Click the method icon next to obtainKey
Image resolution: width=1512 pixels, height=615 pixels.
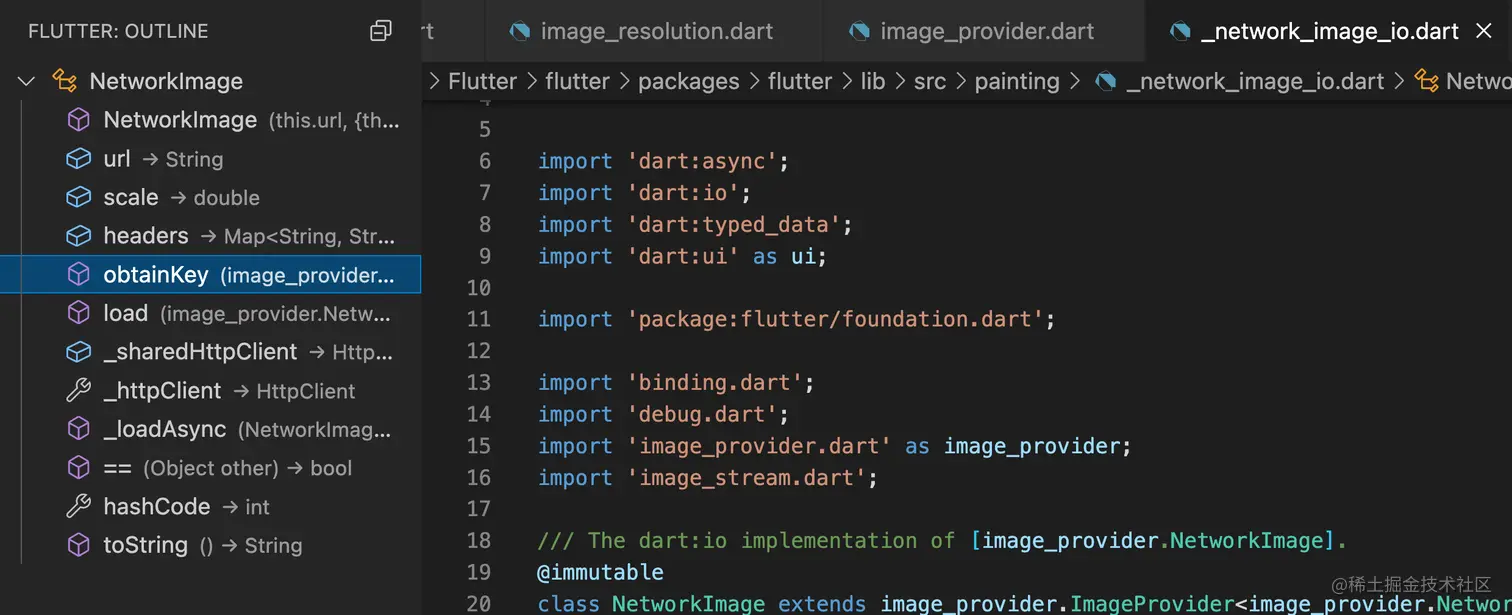pos(78,275)
